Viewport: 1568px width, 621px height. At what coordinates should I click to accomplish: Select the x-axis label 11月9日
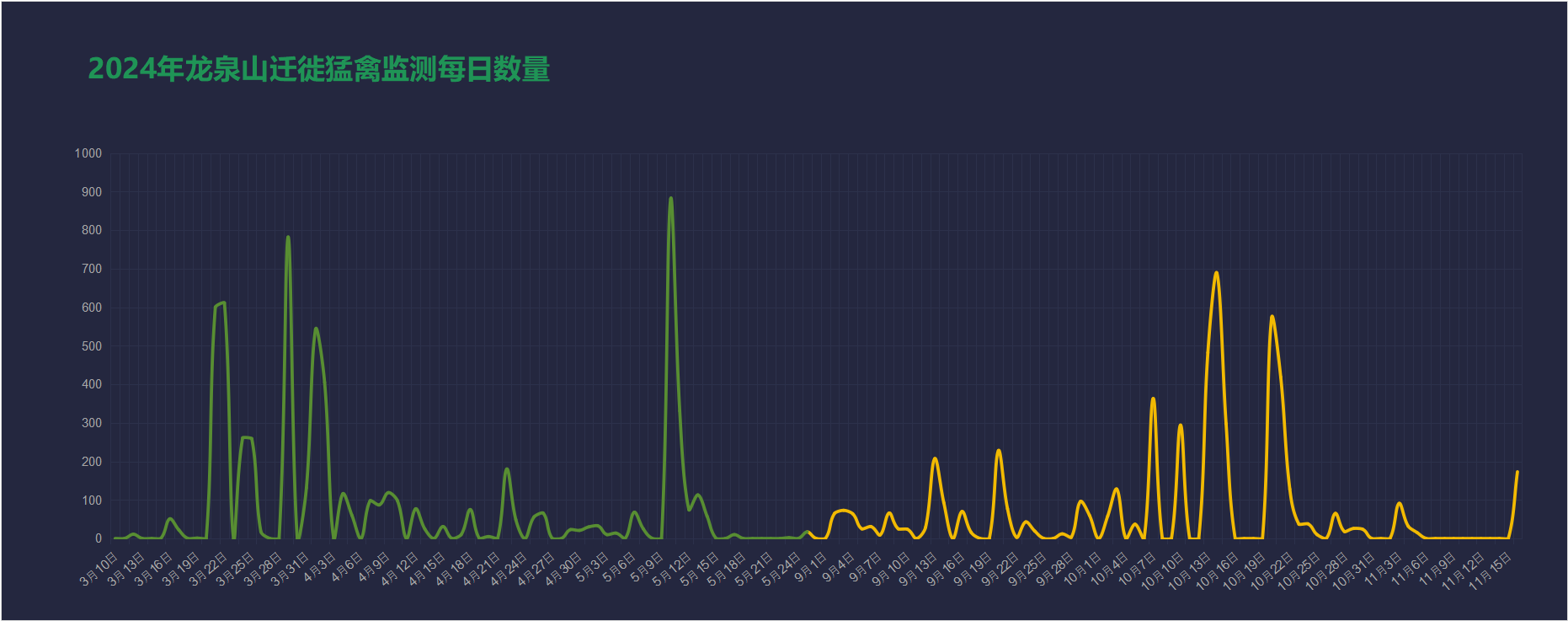1438,569
